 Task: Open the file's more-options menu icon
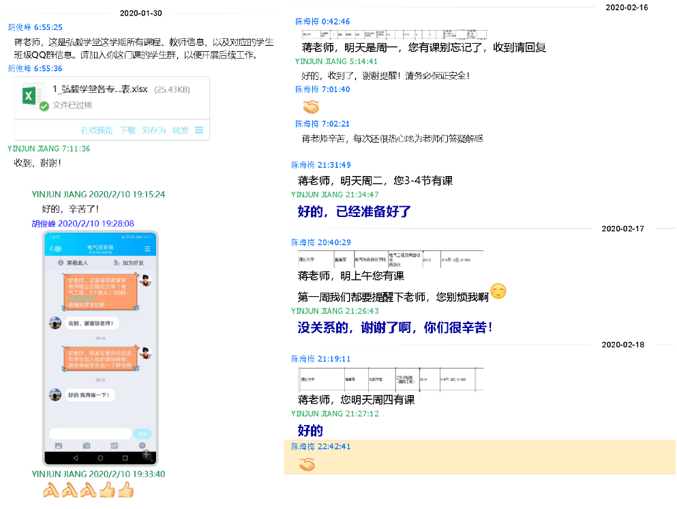[x=200, y=130]
